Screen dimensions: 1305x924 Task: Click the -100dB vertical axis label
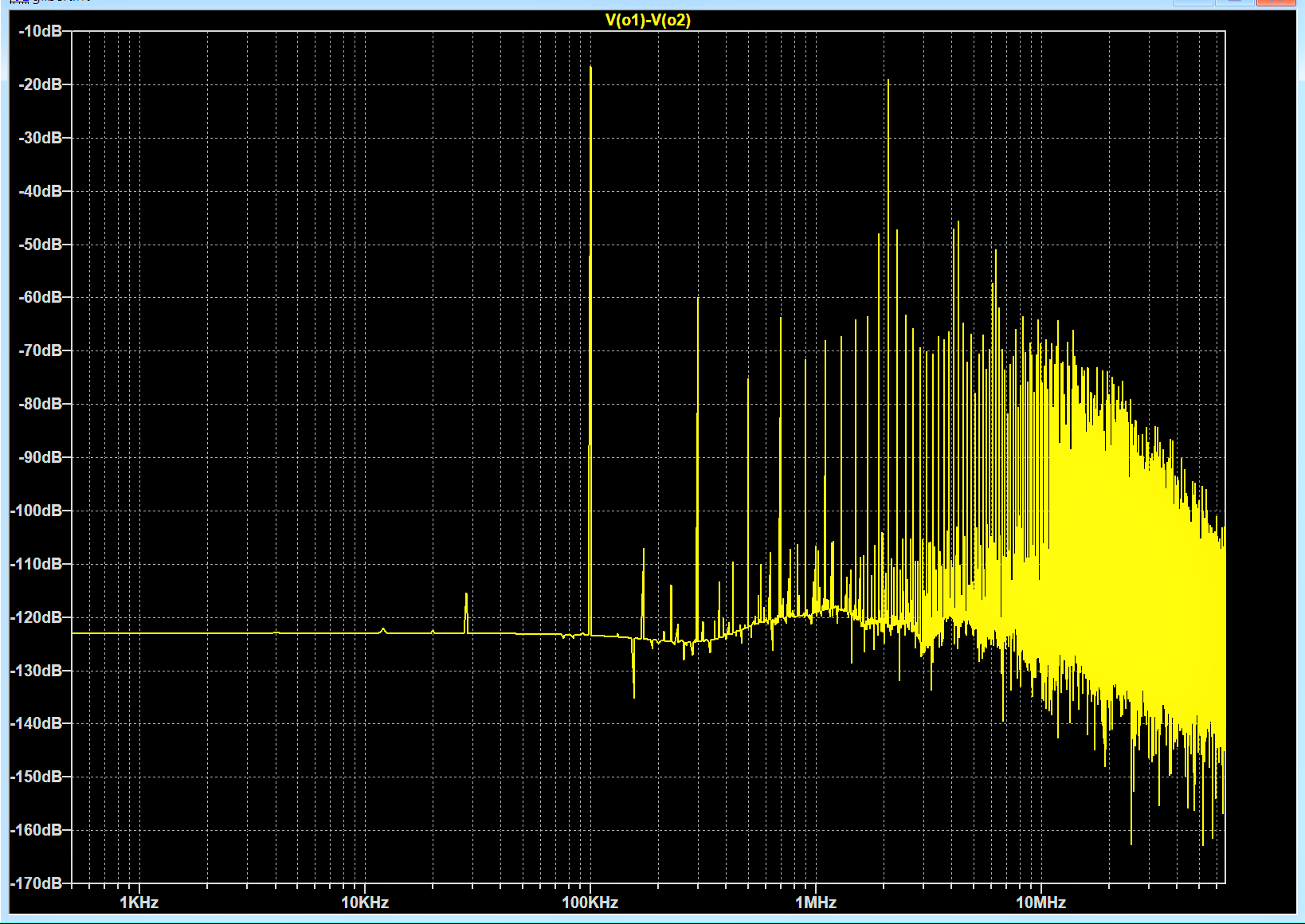point(37,511)
